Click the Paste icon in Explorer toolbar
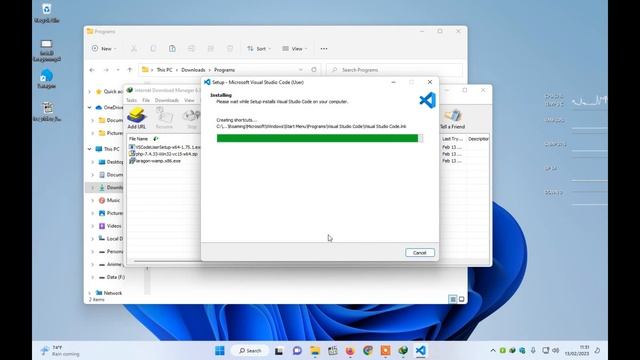The width and height of the screenshot is (640, 360). coord(172,49)
